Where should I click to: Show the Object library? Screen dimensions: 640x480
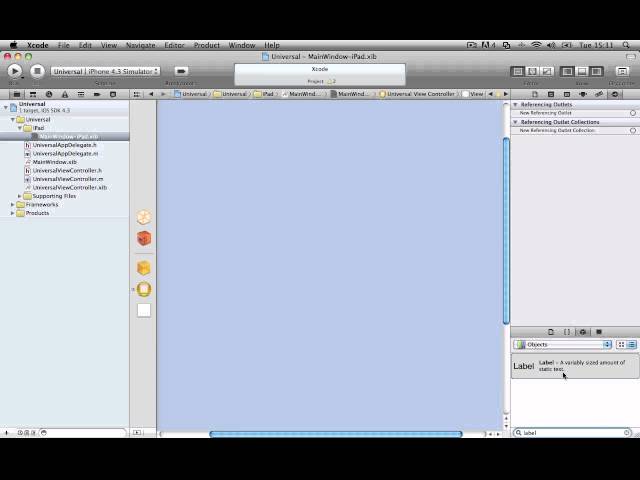coord(583,332)
